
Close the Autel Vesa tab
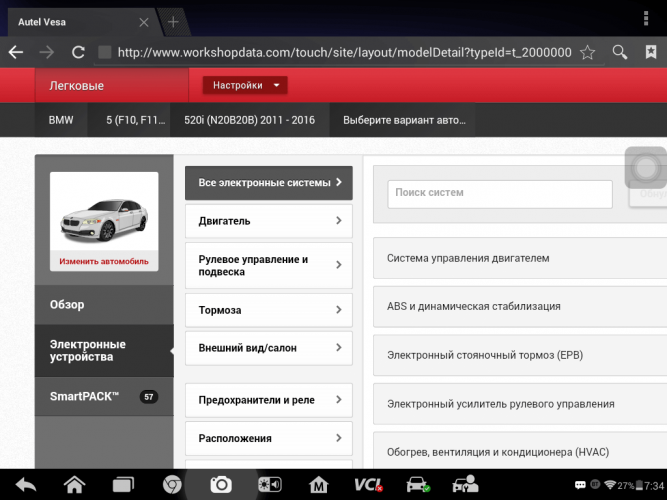point(144,22)
